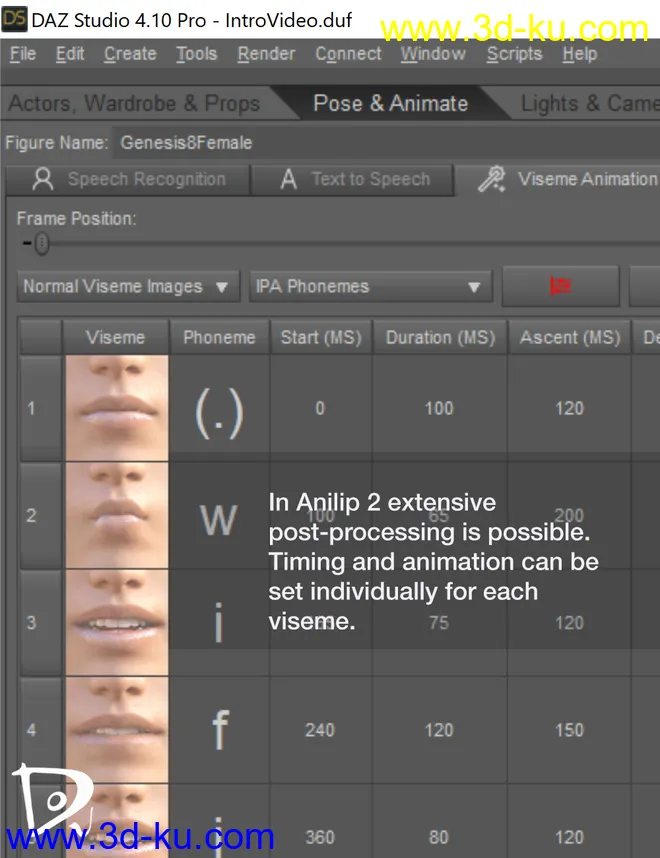The image size is (660, 858).
Task: Open the Tools menu
Action: click(x=196, y=54)
